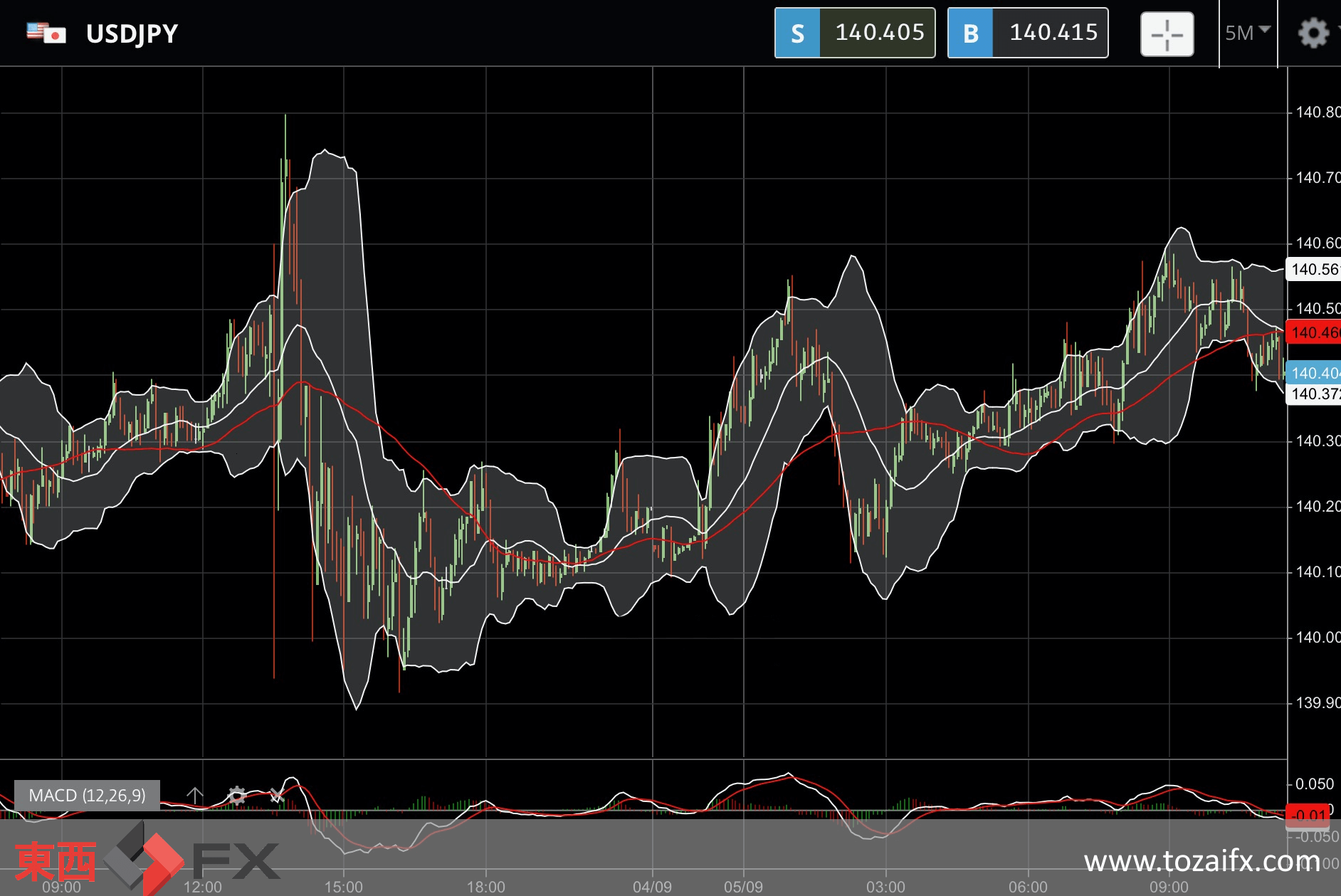Click the blue S sell icon
The height and width of the screenshot is (896, 1341).
pyautogui.click(x=798, y=33)
